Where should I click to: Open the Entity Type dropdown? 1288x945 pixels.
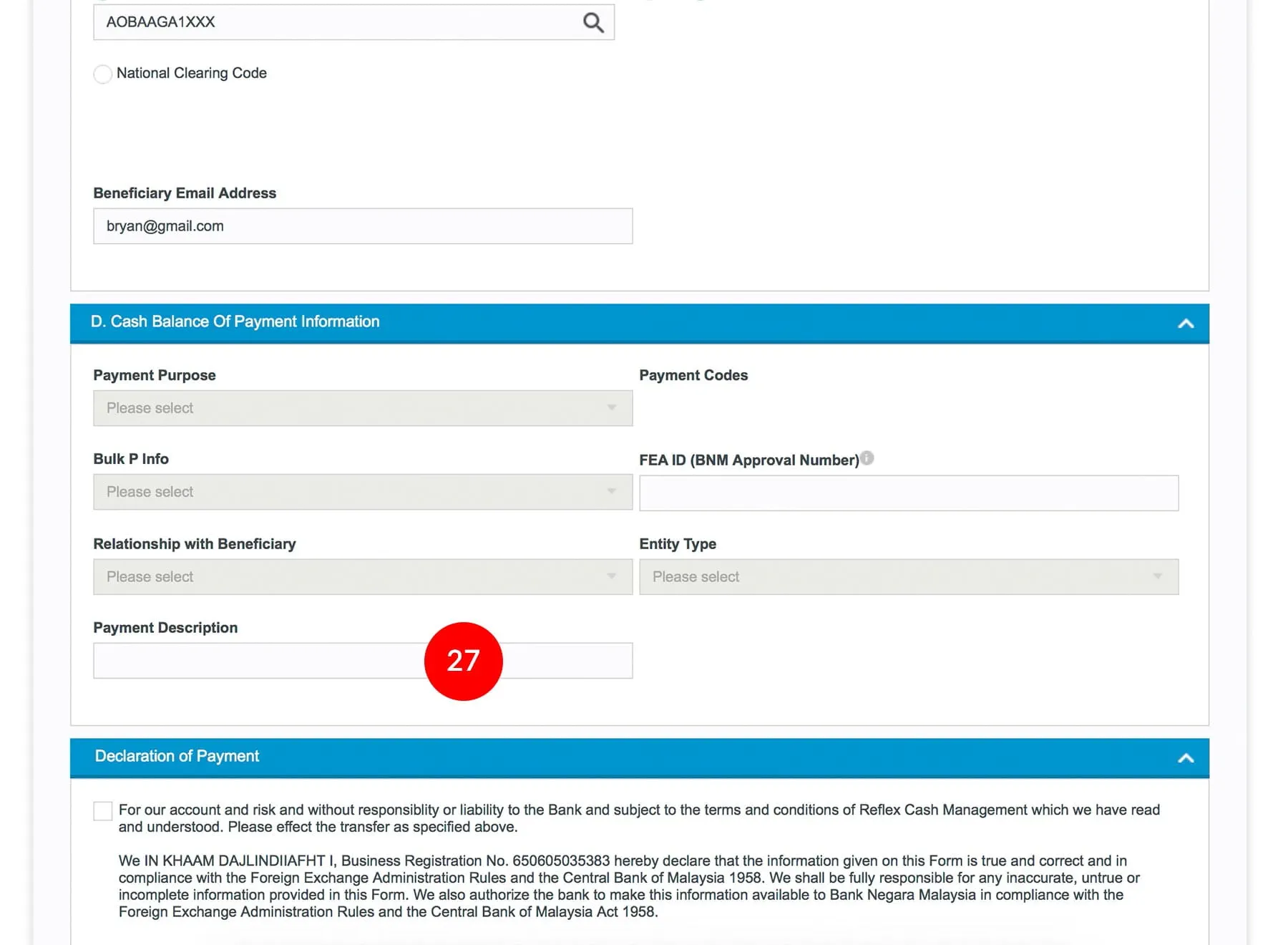point(908,577)
